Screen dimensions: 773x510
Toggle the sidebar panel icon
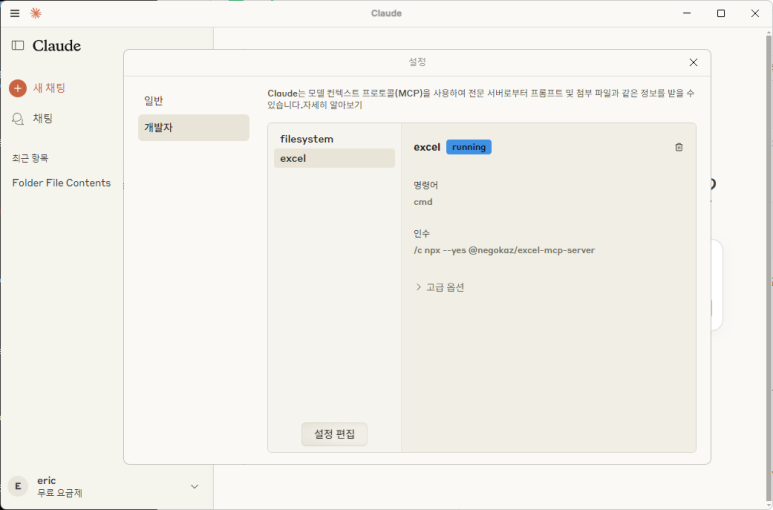click(18, 46)
